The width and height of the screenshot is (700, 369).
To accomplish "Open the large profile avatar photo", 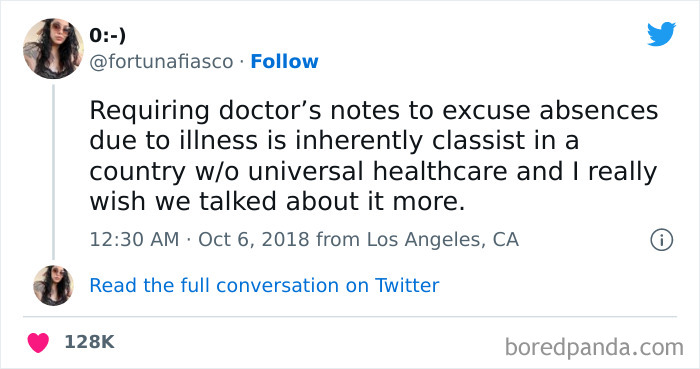I will [54, 49].
